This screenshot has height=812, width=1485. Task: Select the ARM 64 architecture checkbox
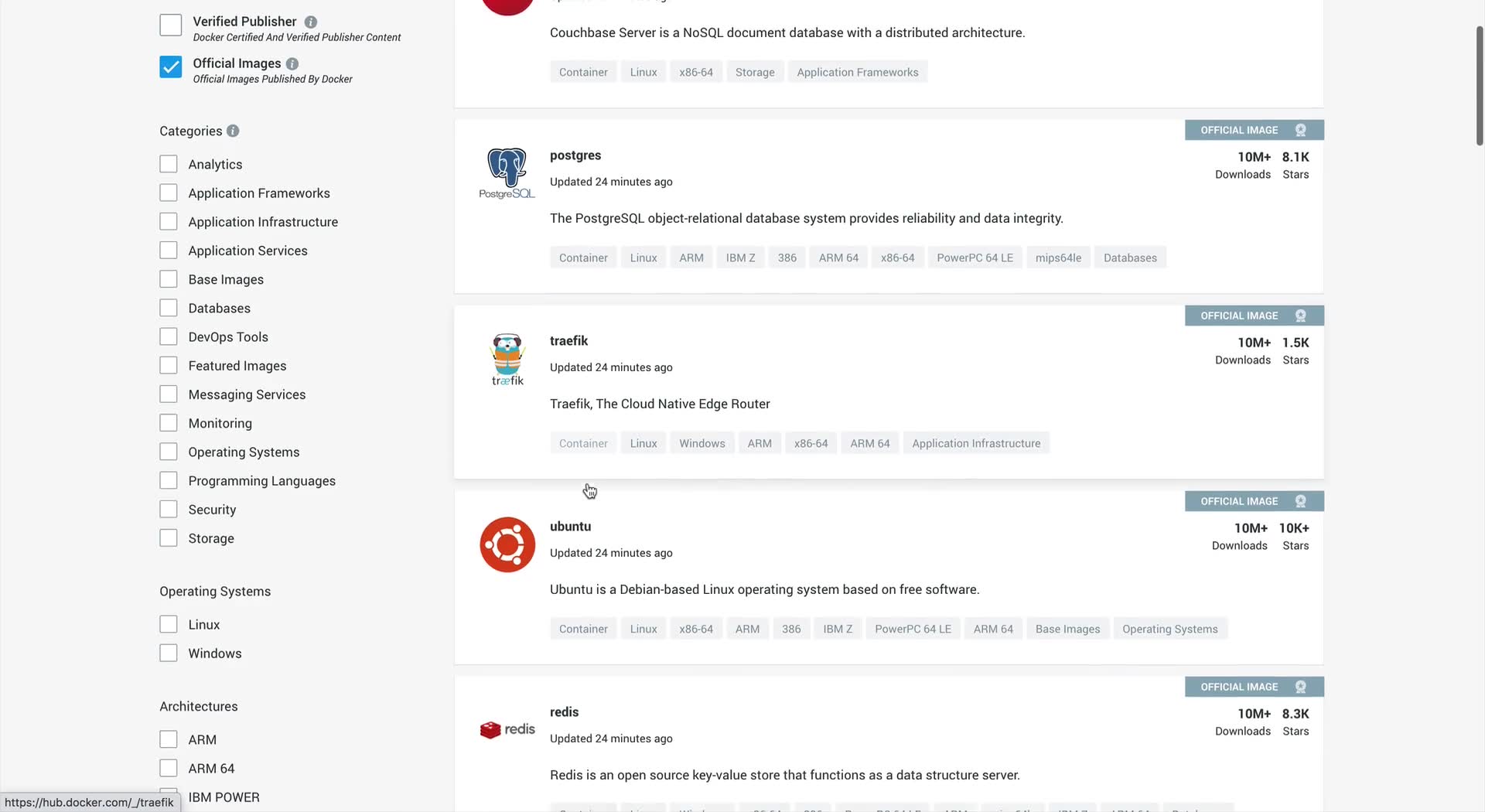click(169, 768)
